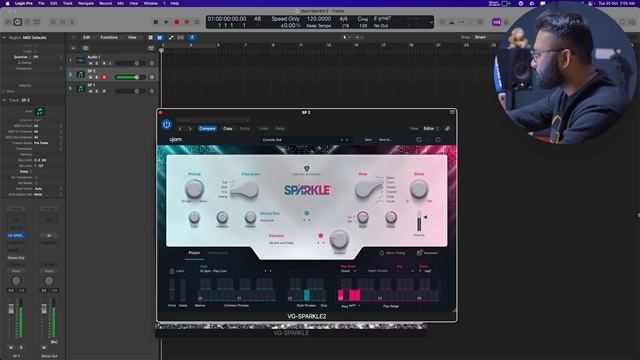The image size is (640, 360).
Task: Open the Track menu
Action: 68,3
